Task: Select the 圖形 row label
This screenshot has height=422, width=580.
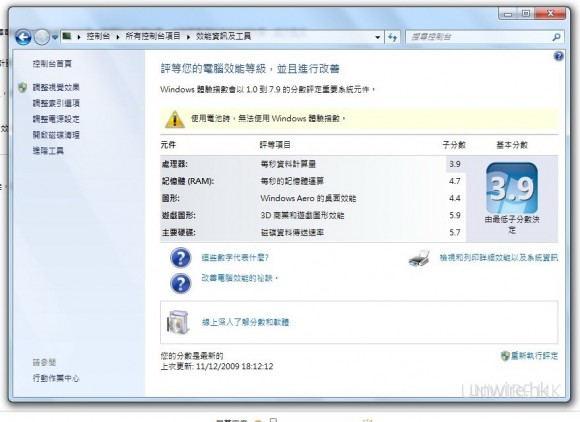Action: click(x=171, y=198)
